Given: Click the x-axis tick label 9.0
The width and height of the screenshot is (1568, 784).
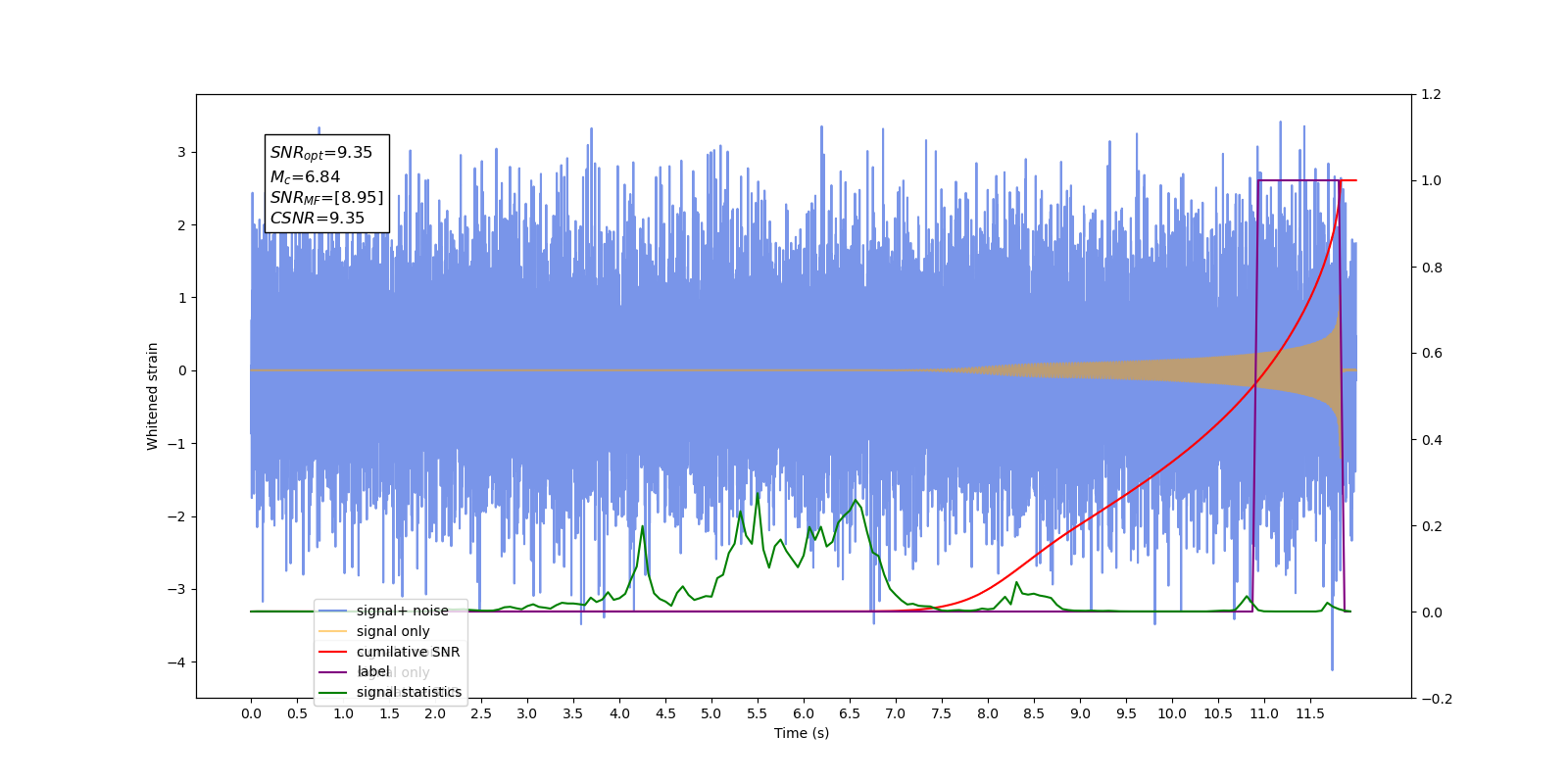Looking at the screenshot, I should [x=1080, y=713].
